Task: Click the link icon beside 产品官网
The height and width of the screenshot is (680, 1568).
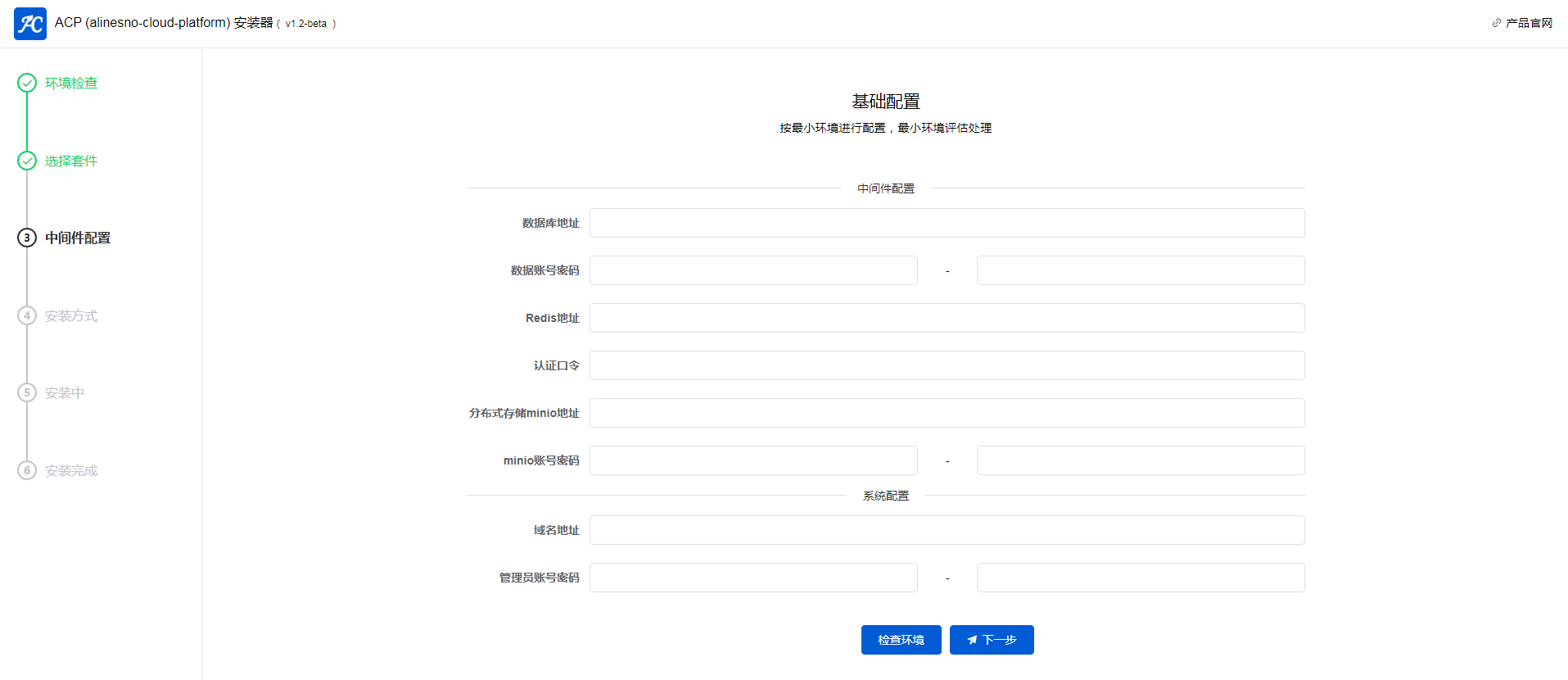Action: point(1497,23)
